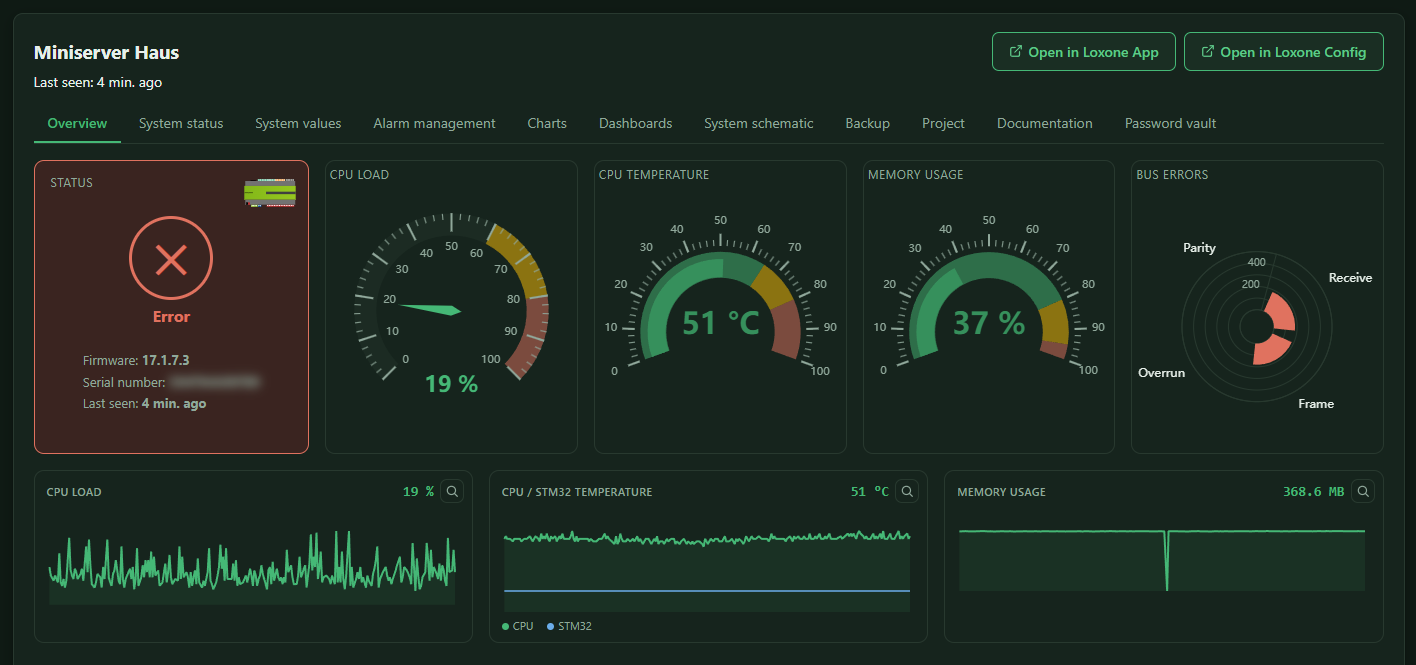Click the Parity label in bus errors chart

pyautogui.click(x=1199, y=247)
